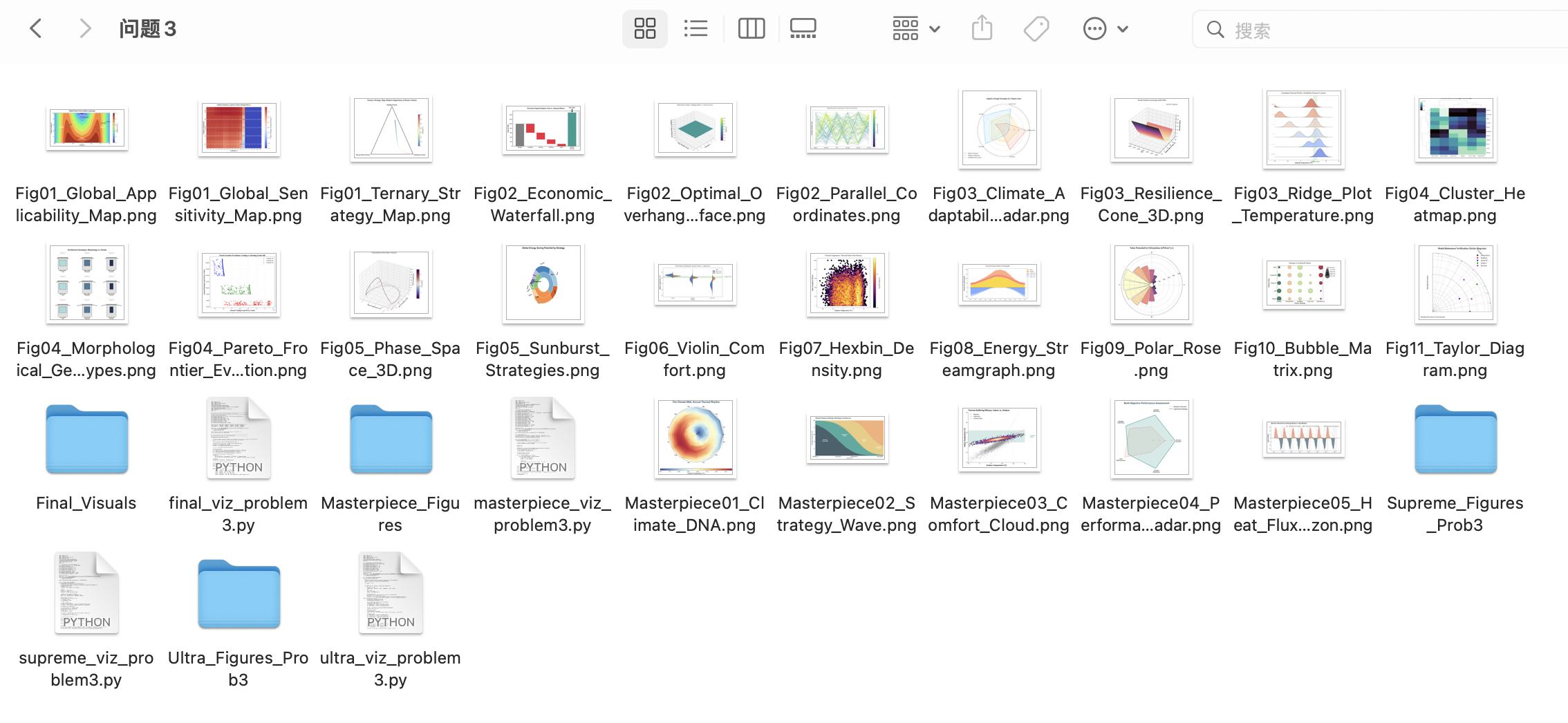This screenshot has width=1568, height=723.
Task: Go back with the left chevron
Action: coord(36,29)
